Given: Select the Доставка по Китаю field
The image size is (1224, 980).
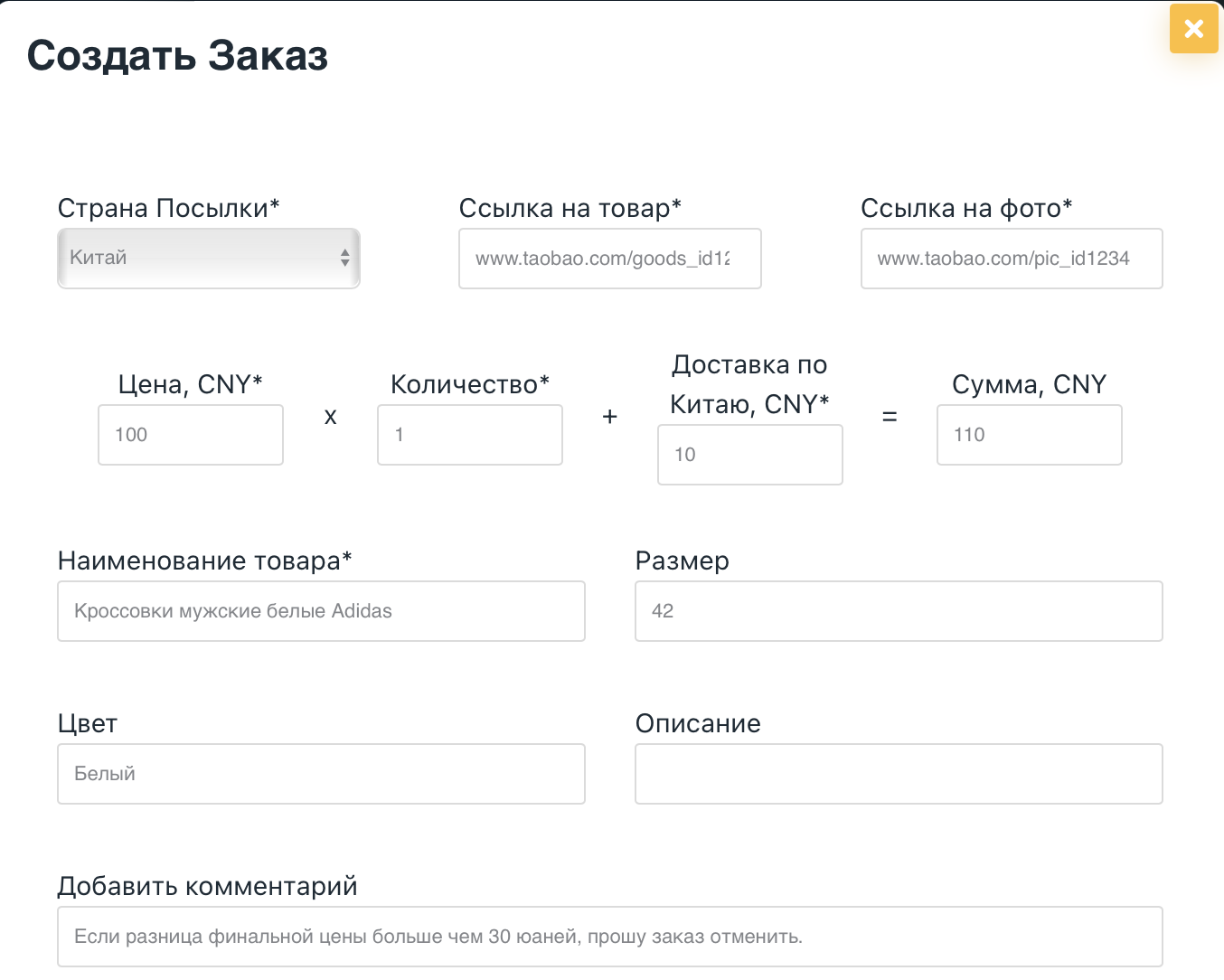Looking at the screenshot, I should 749,455.
